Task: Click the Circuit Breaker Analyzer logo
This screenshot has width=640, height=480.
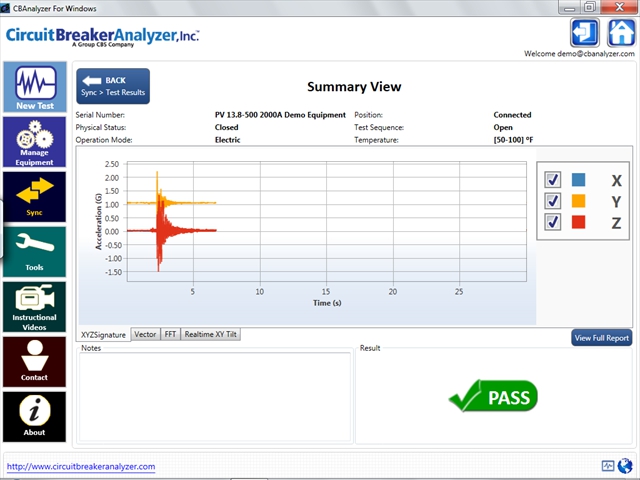Action: pyautogui.click(x=102, y=37)
